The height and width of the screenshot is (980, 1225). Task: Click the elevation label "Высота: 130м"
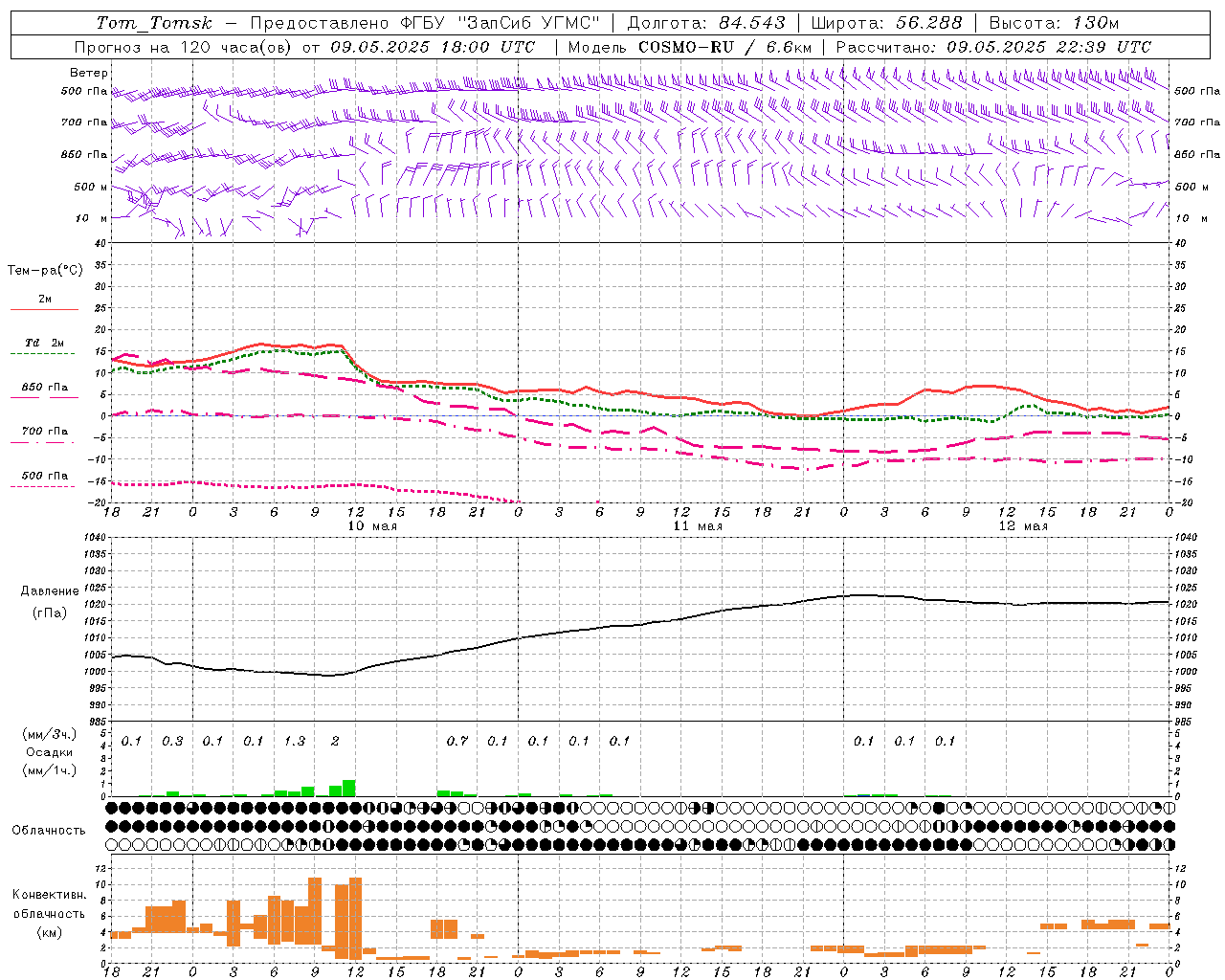tap(1054, 23)
